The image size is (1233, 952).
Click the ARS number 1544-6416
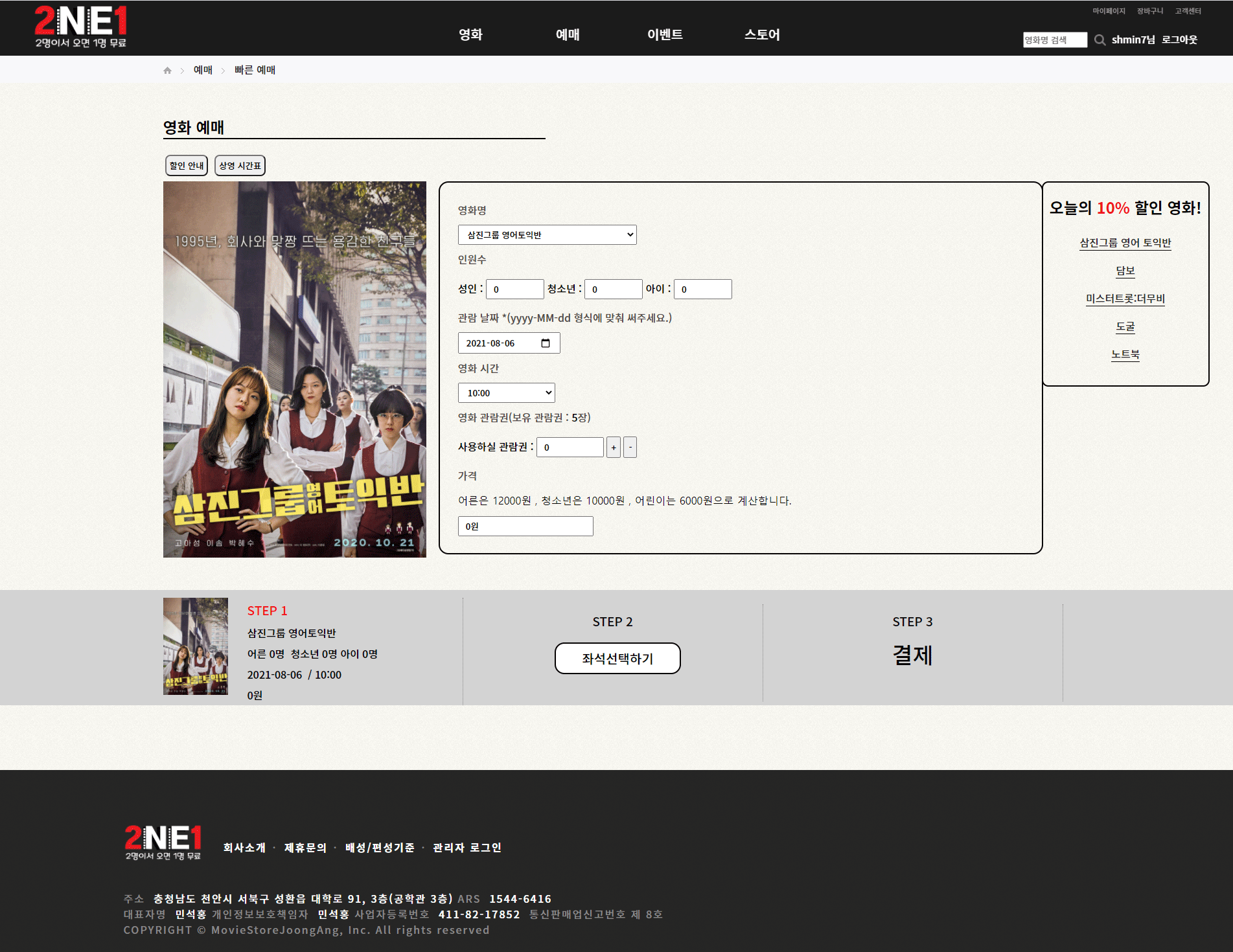pos(520,899)
